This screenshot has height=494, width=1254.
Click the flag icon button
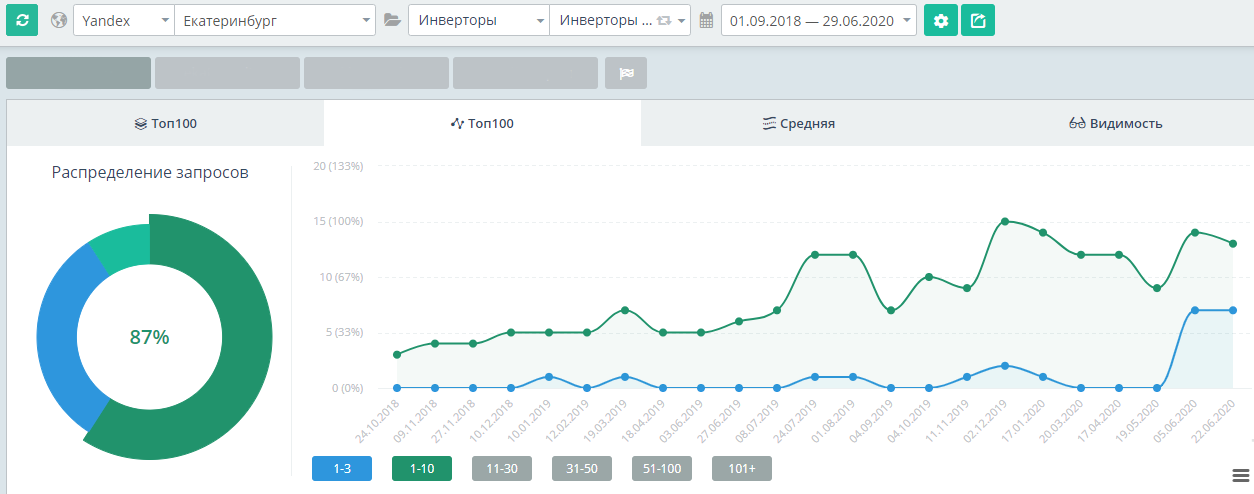click(626, 73)
